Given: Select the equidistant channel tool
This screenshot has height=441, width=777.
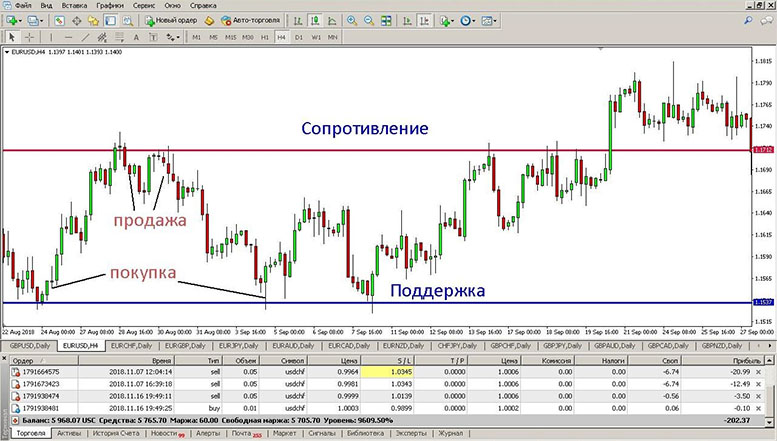Looking at the screenshot, I should click(x=102, y=37).
